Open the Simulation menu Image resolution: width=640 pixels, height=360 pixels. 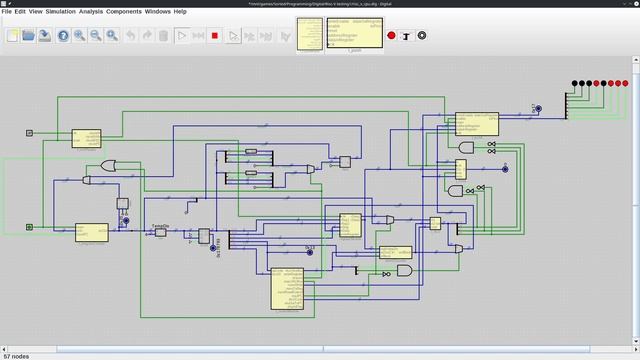coord(60,11)
